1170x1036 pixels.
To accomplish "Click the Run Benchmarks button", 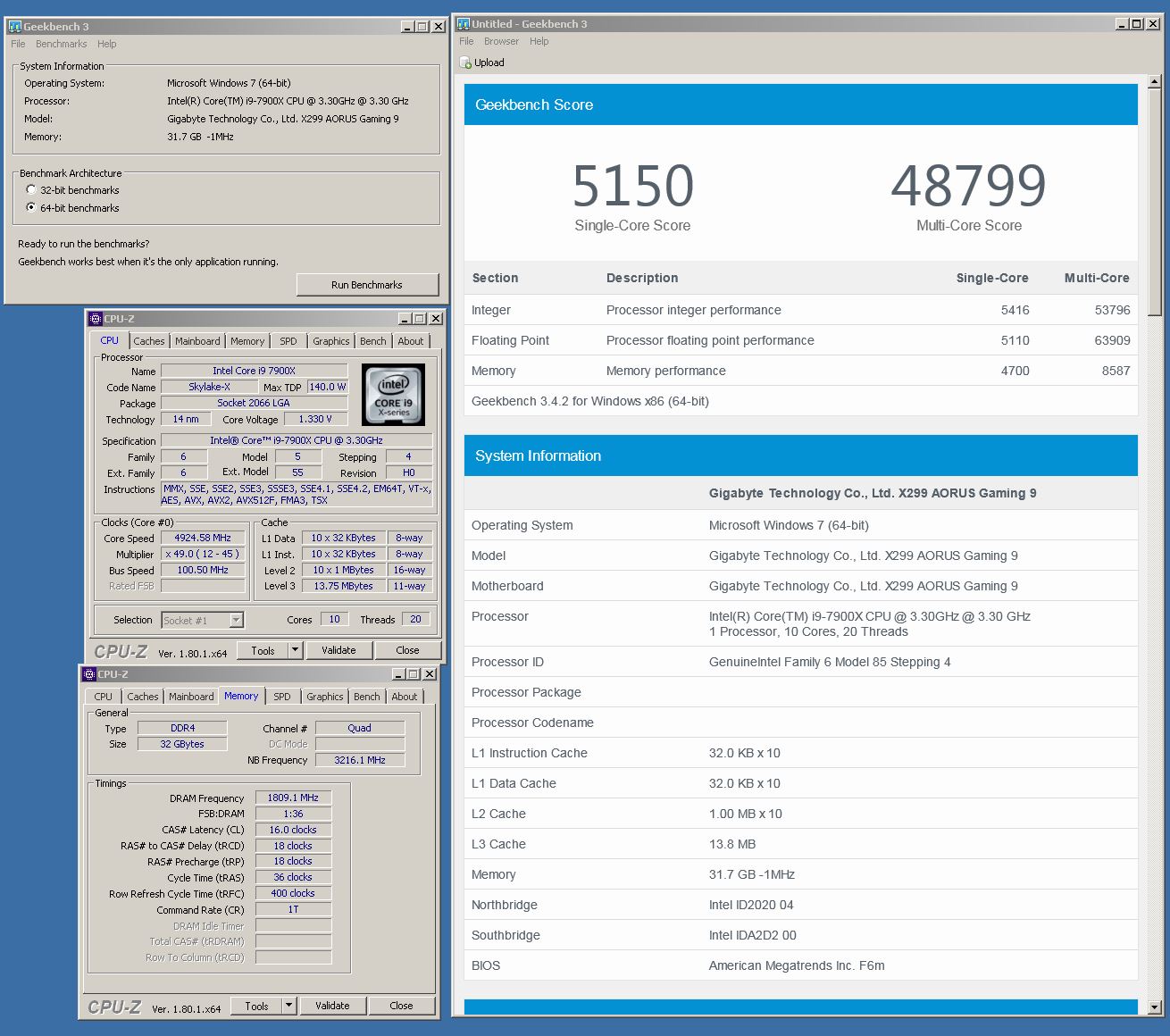I will point(367,285).
